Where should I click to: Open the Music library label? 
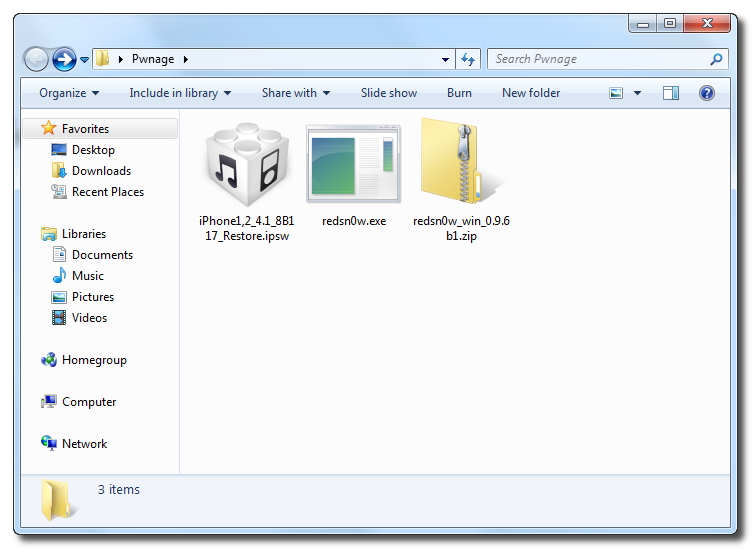88,276
